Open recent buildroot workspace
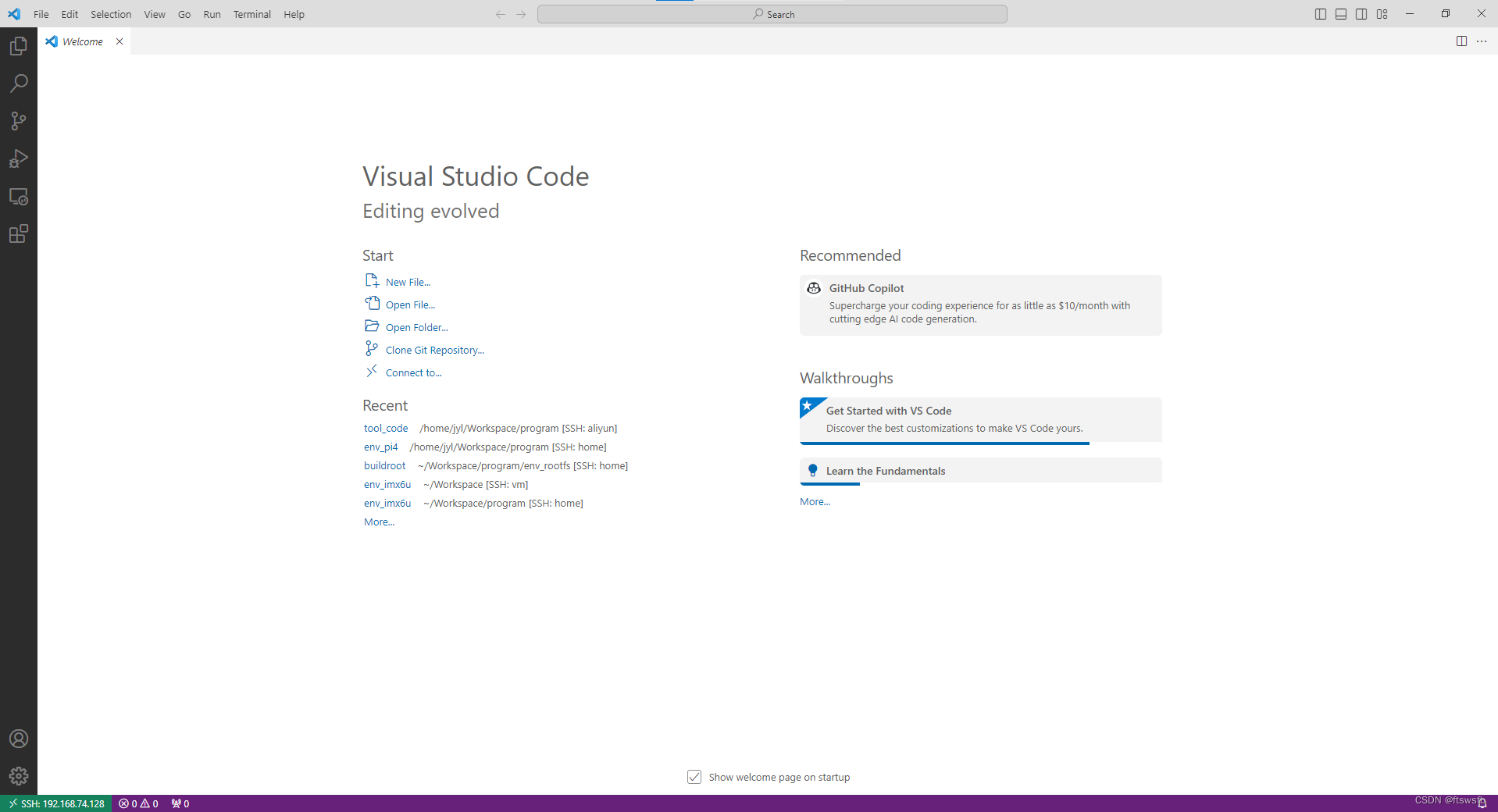Image resolution: width=1498 pixels, height=812 pixels. click(385, 466)
